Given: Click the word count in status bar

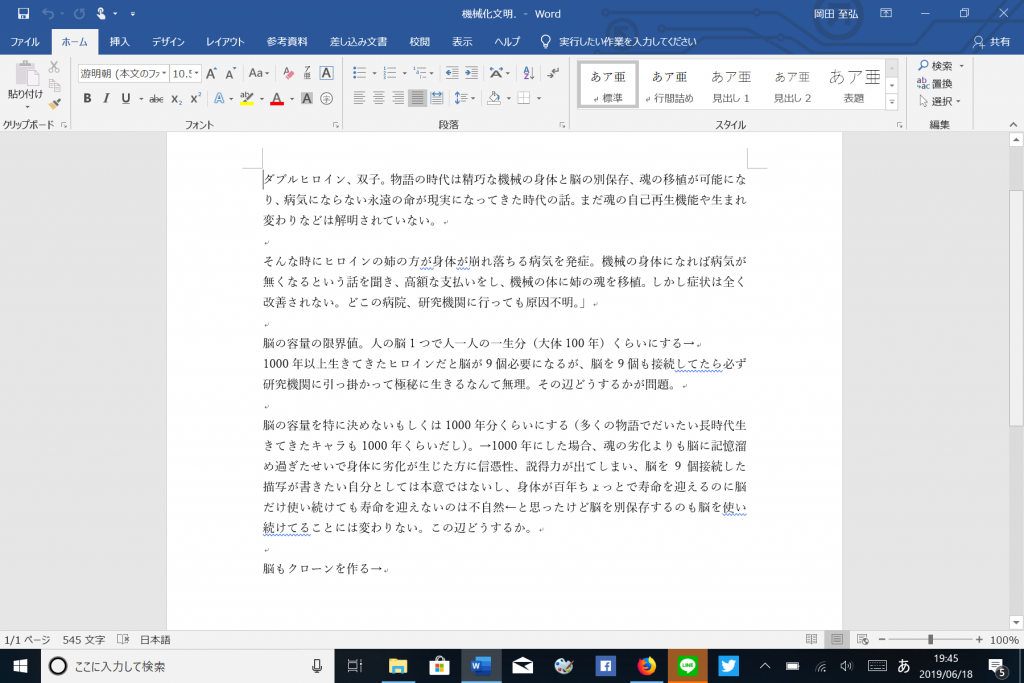Looking at the screenshot, I should tap(84, 640).
